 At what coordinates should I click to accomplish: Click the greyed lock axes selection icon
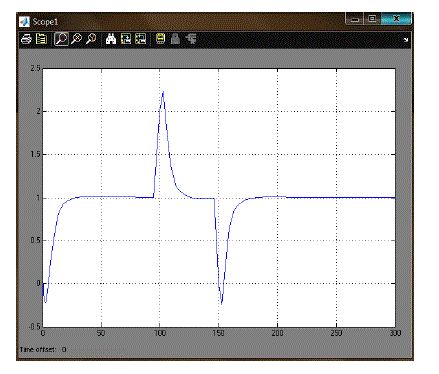175,39
